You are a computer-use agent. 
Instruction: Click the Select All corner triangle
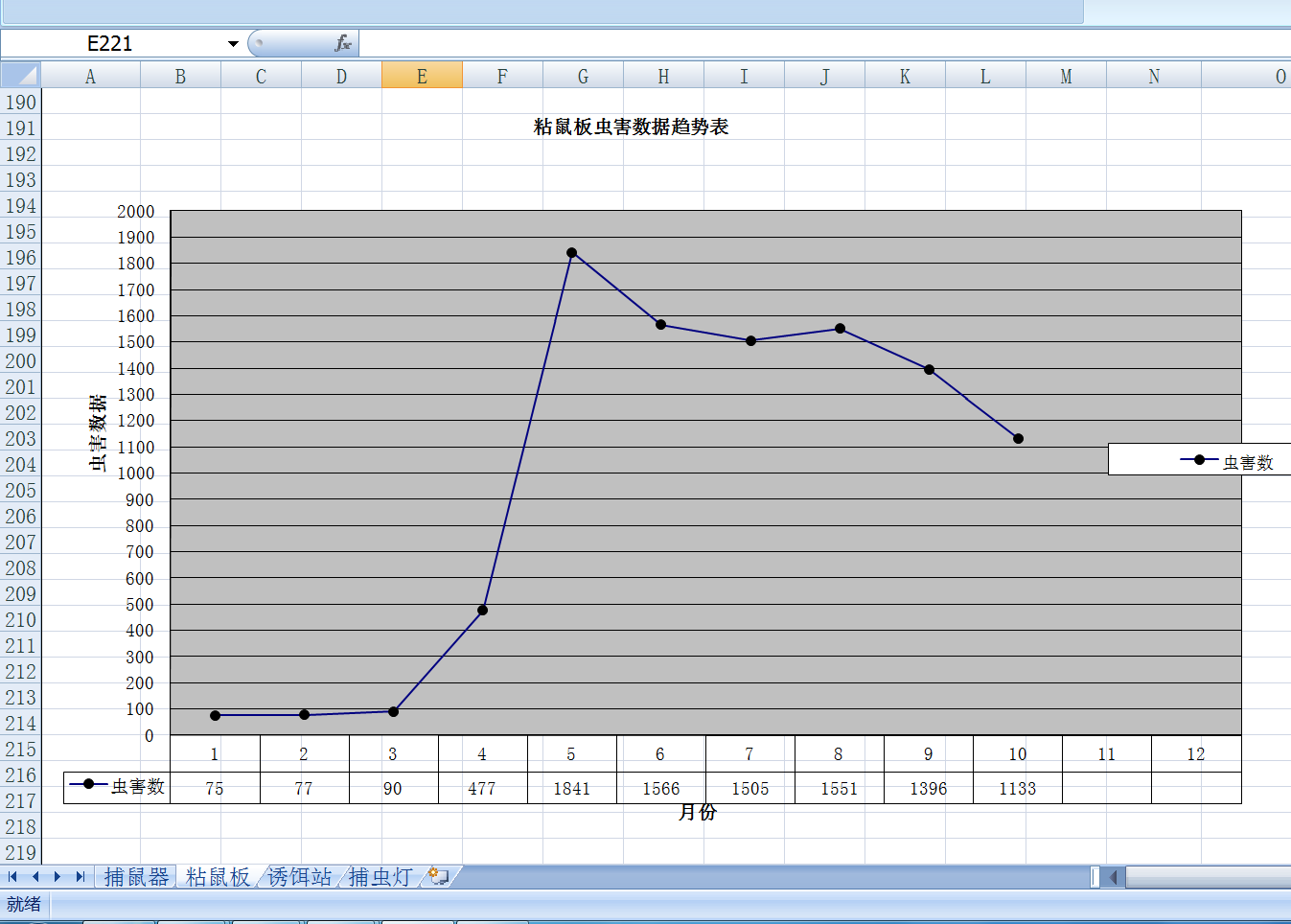[x=20, y=76]
